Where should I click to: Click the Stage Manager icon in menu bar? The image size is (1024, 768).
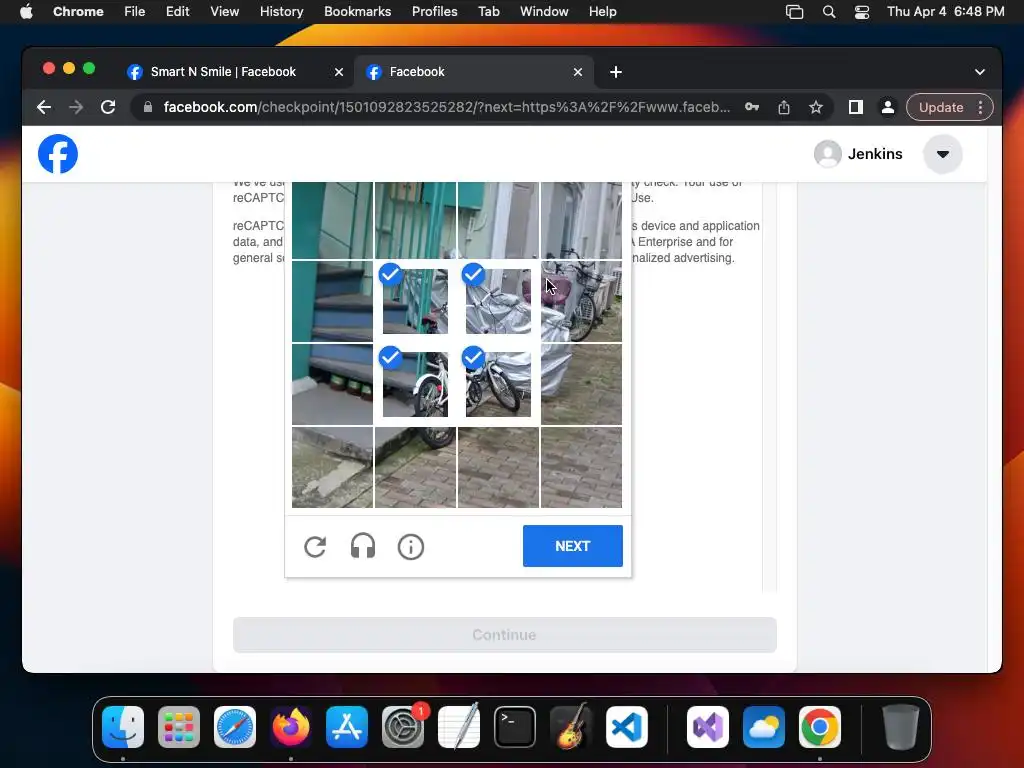pos(794,12)
